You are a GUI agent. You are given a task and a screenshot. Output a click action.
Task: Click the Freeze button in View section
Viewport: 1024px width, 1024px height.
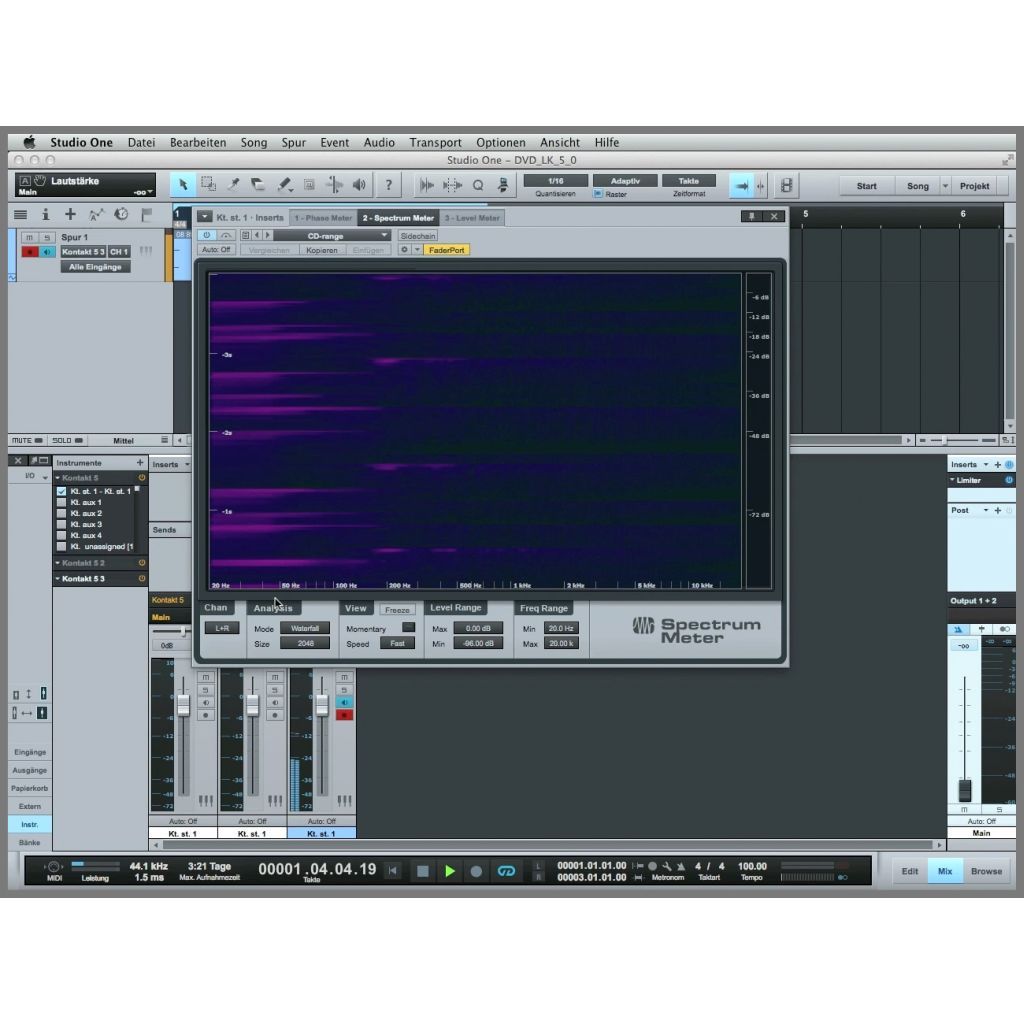click(397, 610)
